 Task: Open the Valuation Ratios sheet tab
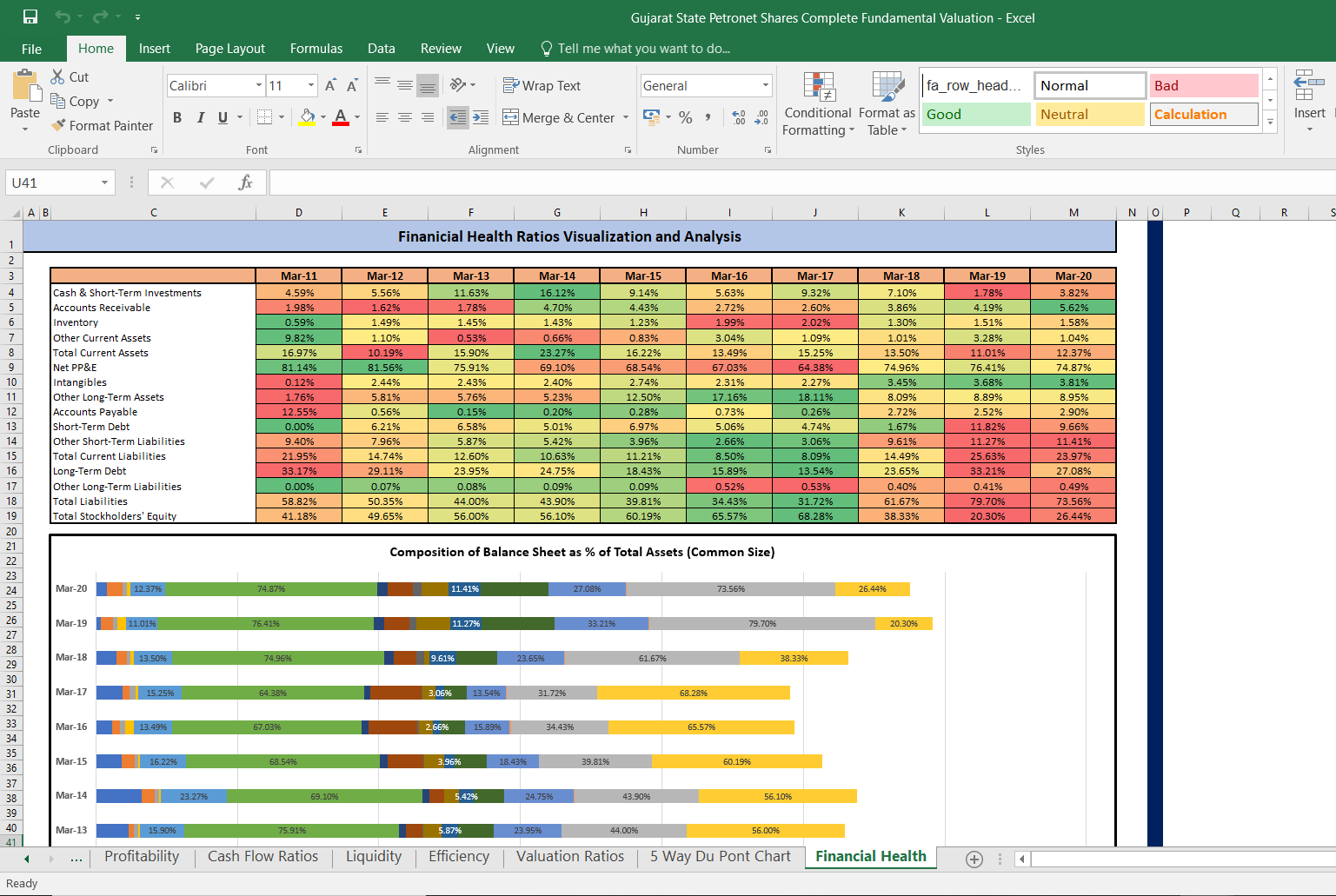570,857
